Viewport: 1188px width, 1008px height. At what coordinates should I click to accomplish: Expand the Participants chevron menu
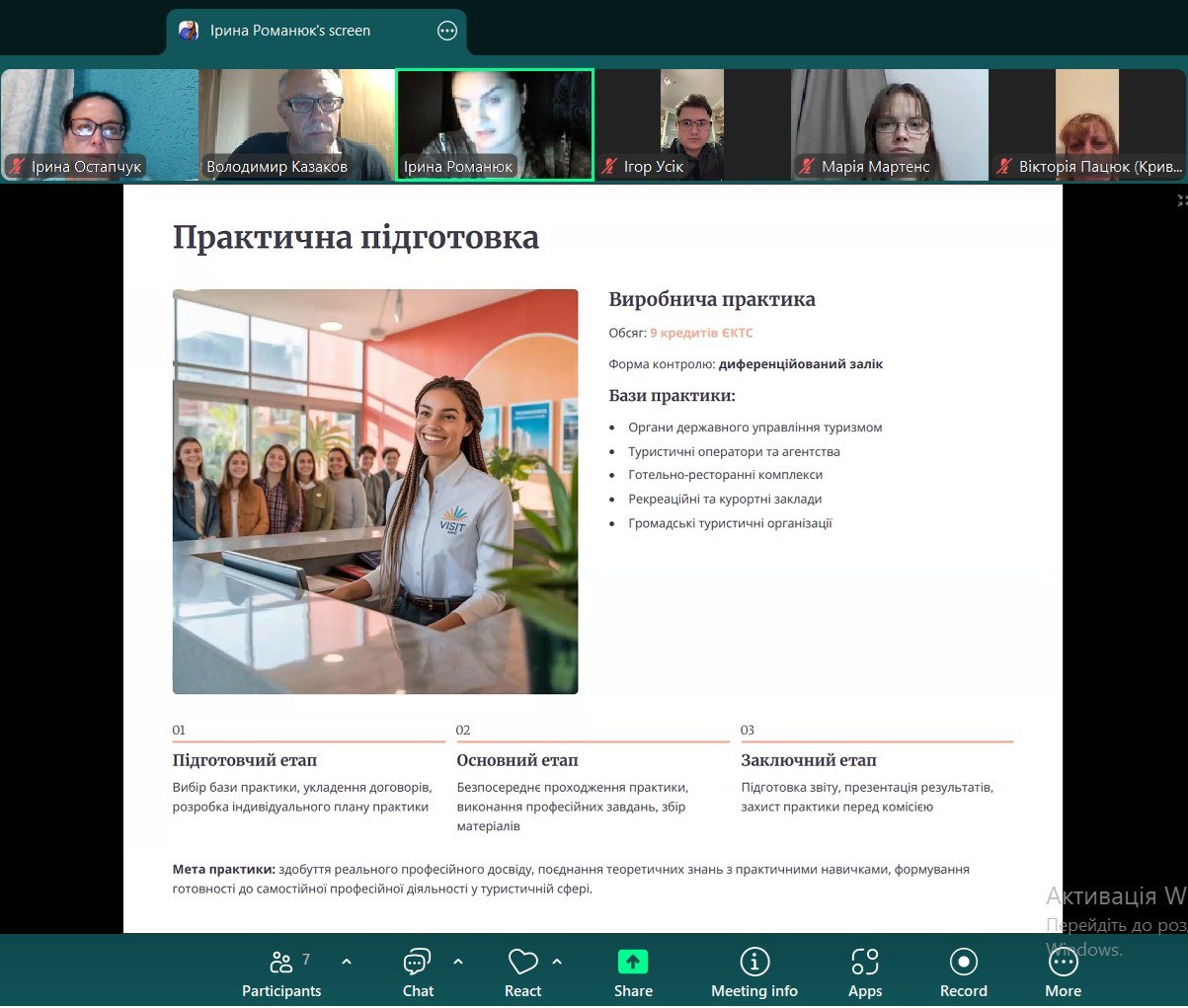click(x=347, y=961)
